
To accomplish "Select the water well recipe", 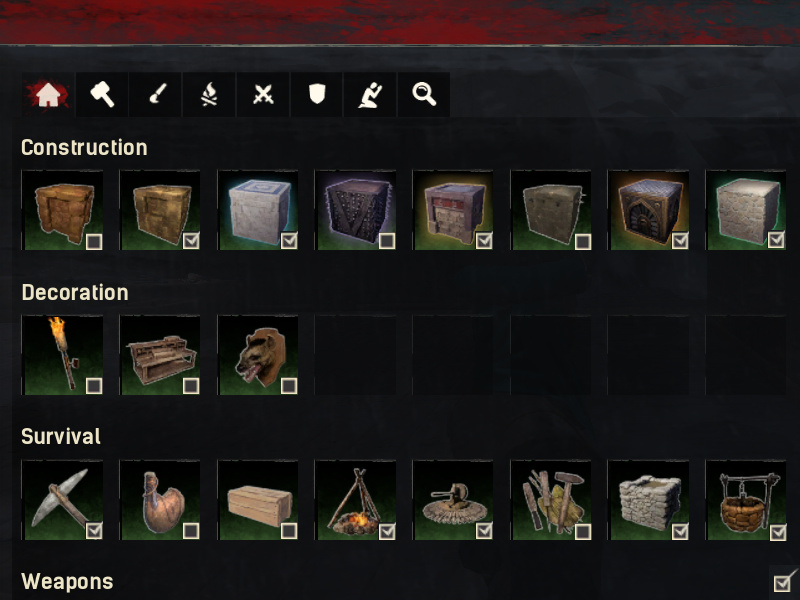I will [x=746, y=500].
